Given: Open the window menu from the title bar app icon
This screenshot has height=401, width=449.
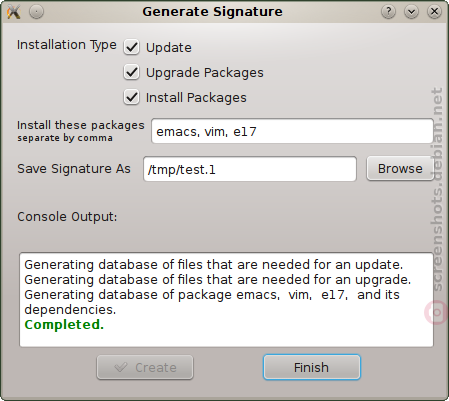Looking at the screenshot, I should pyautogui.click(x=14, y=12).
